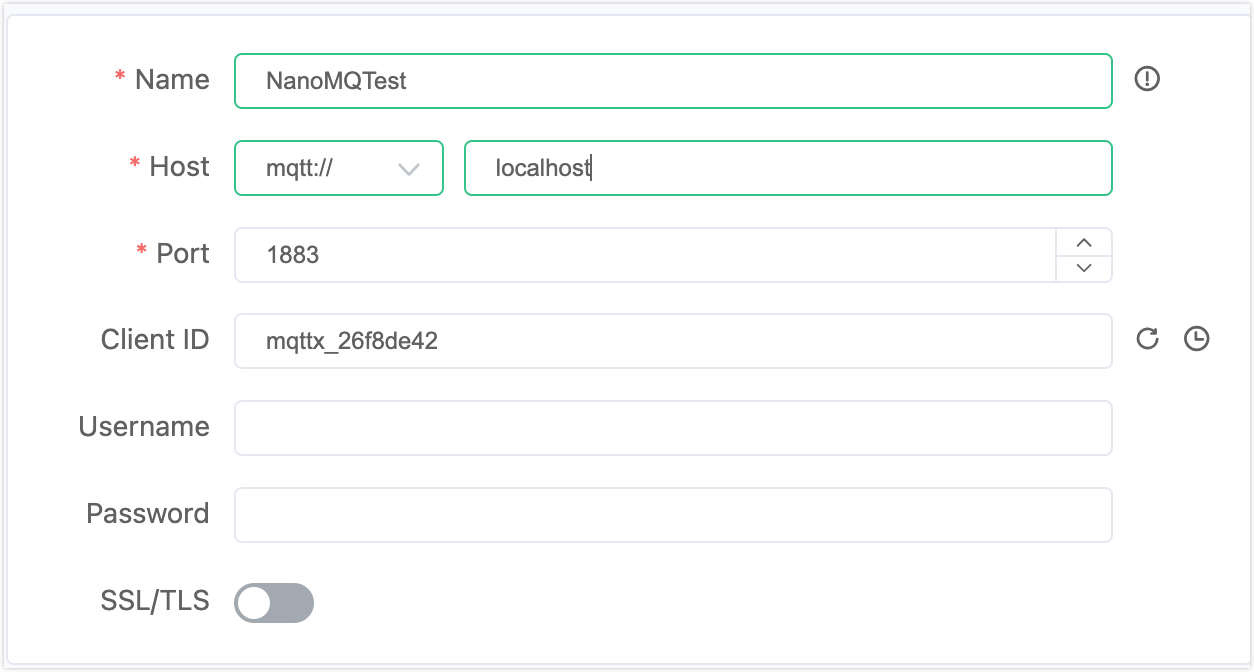Image resolution: width=1254 pixels, height=672 pixels.
Task: Click the empty Username field
Action: tap(672, 427)
